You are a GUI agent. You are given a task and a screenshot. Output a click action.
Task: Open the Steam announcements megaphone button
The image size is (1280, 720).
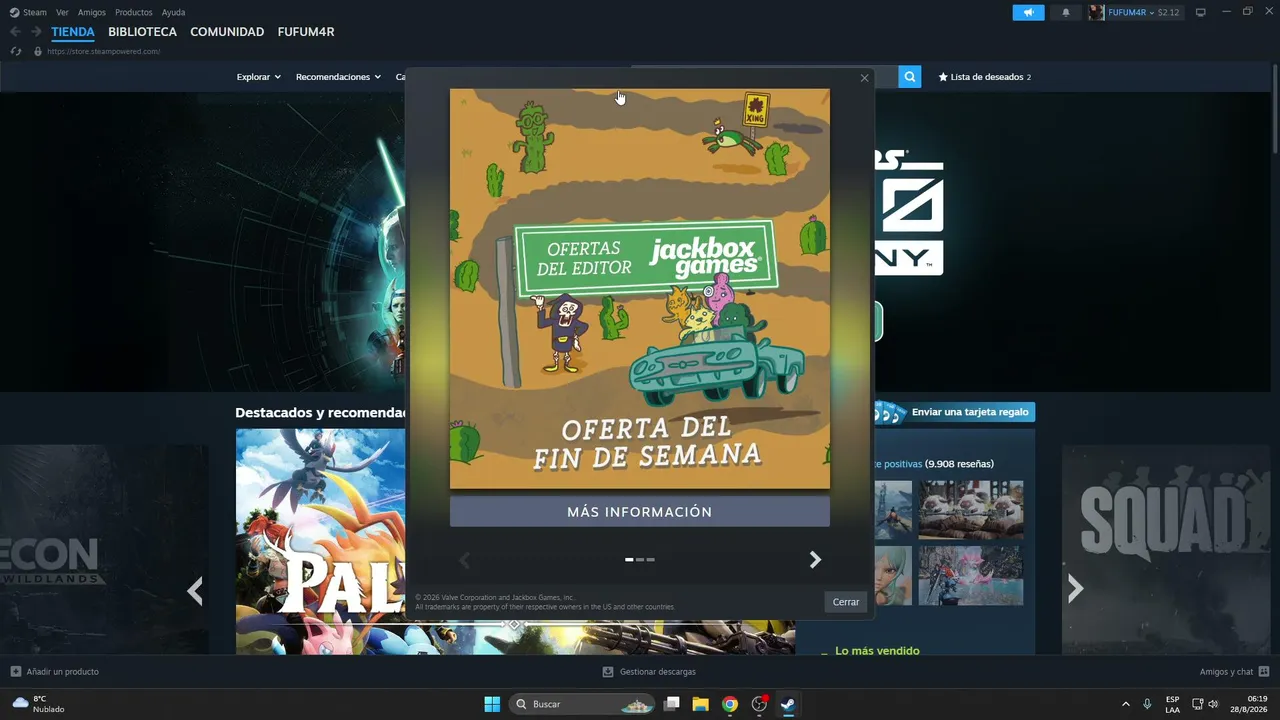click(1028, 12)
